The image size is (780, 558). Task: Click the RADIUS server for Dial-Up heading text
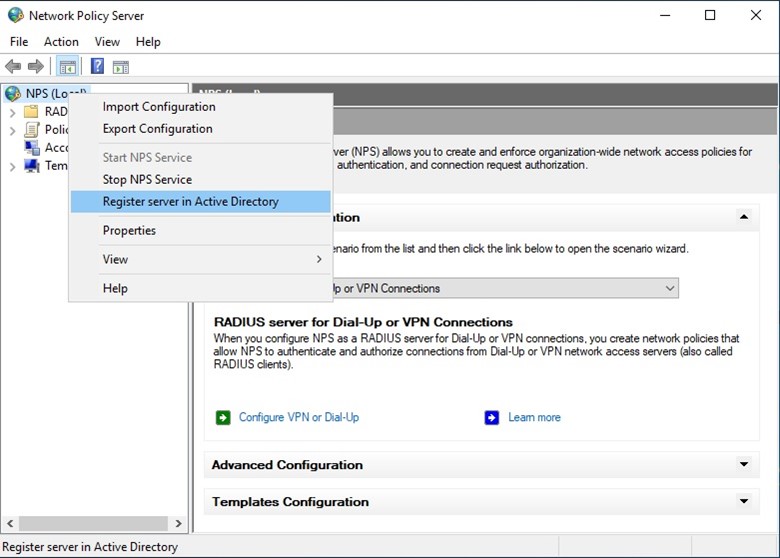click(363, 322)
